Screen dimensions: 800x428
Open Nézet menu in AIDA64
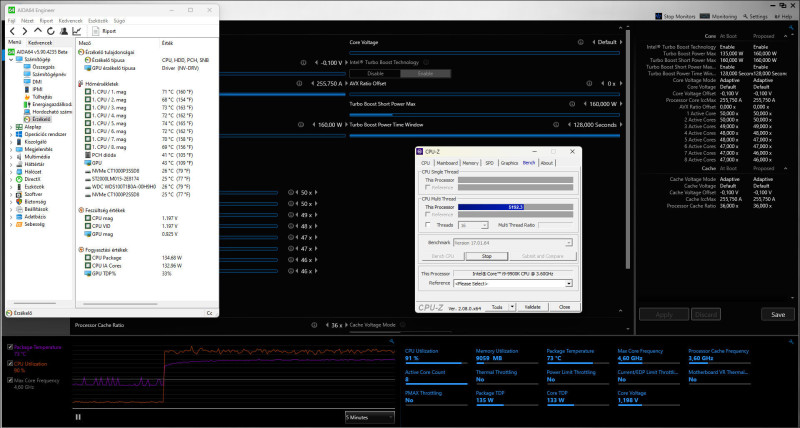pyautogui.click(x=27, y=21)
